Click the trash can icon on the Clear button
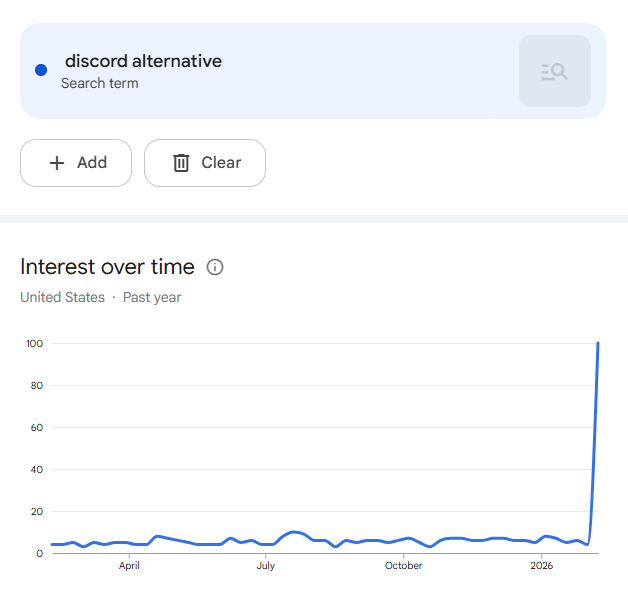Viewport: 628px width, 590px height. (x=181, y=163)
